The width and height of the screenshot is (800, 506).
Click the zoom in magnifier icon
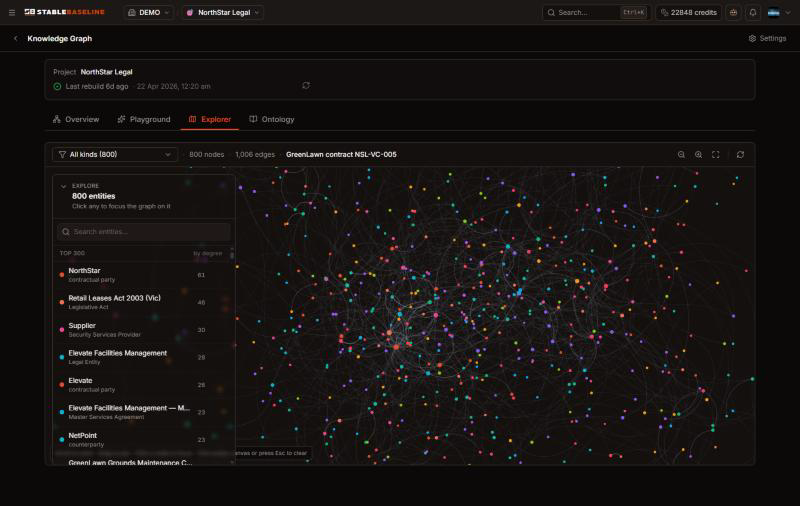click(698, 155)
